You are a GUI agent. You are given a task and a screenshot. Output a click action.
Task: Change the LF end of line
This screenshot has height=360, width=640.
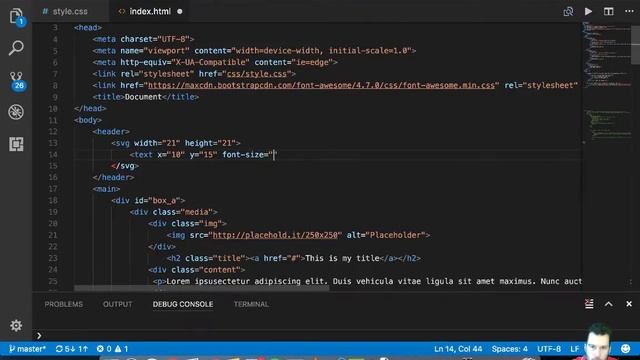575,349
